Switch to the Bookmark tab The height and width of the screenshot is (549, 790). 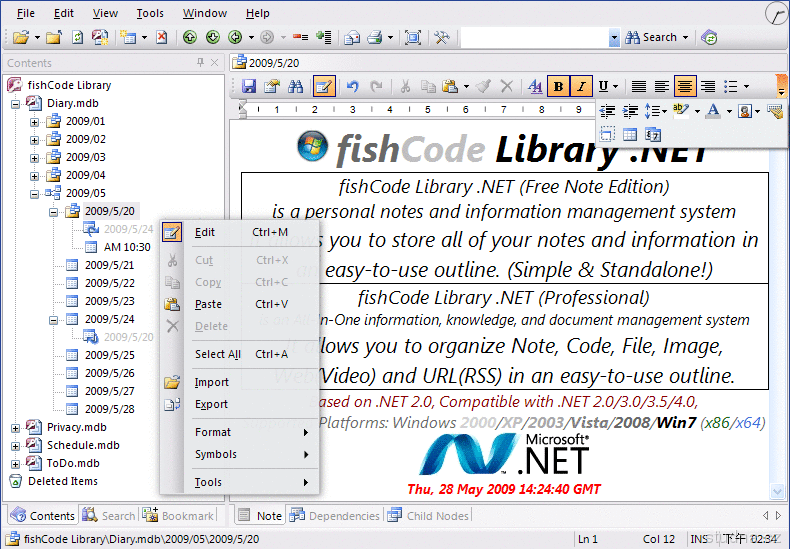click(x=179, y=516)
